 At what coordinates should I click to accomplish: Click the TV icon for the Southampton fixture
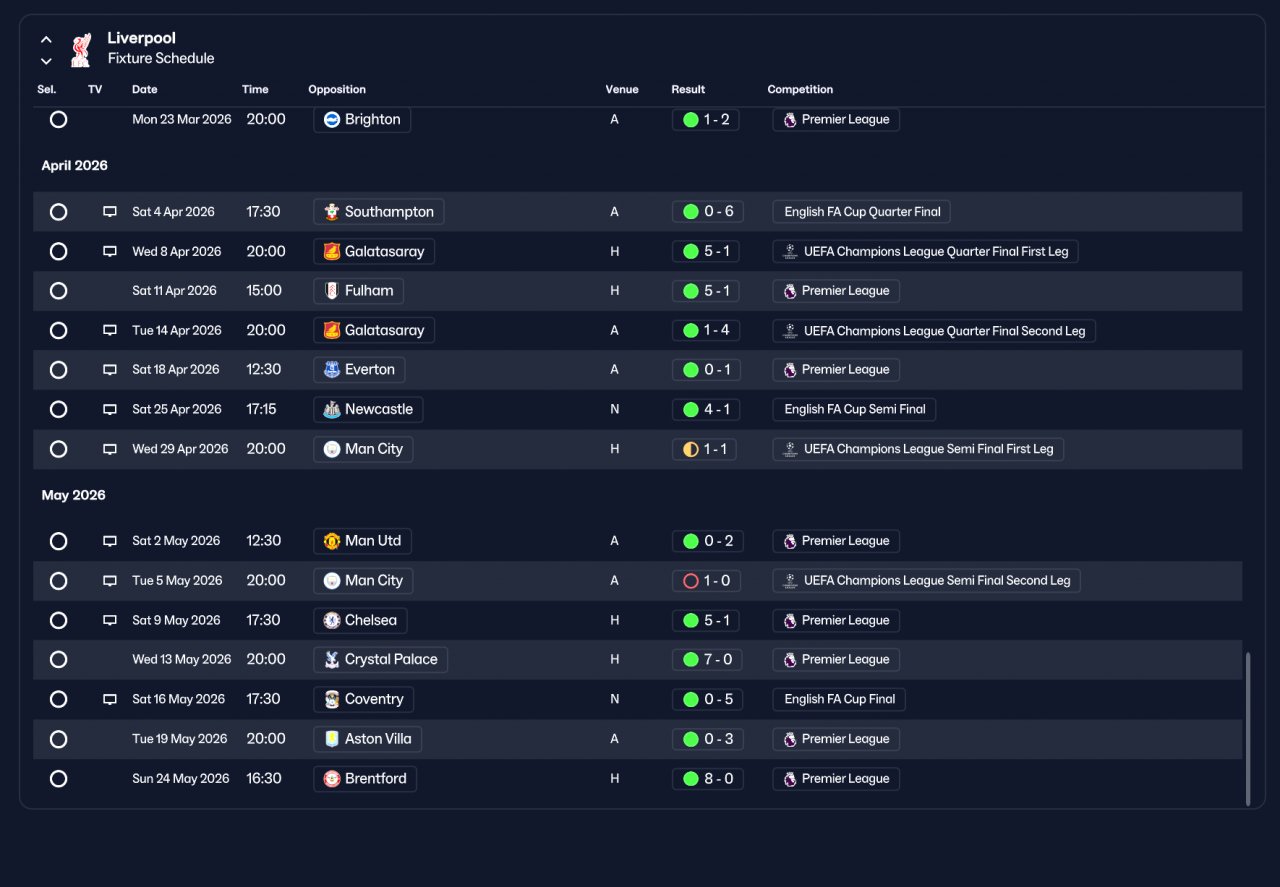click(110, 212)
